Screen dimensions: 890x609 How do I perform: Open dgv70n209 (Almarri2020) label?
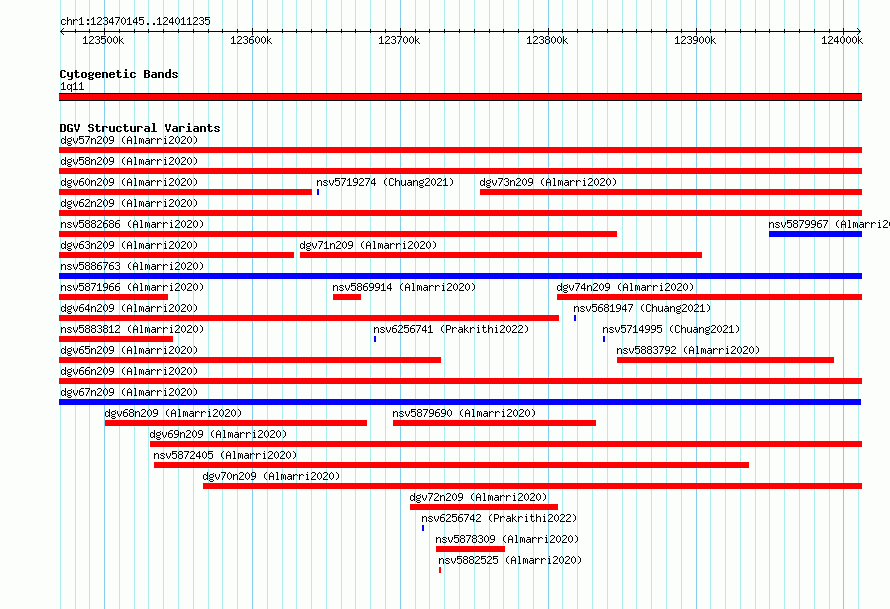click(271, 476)
